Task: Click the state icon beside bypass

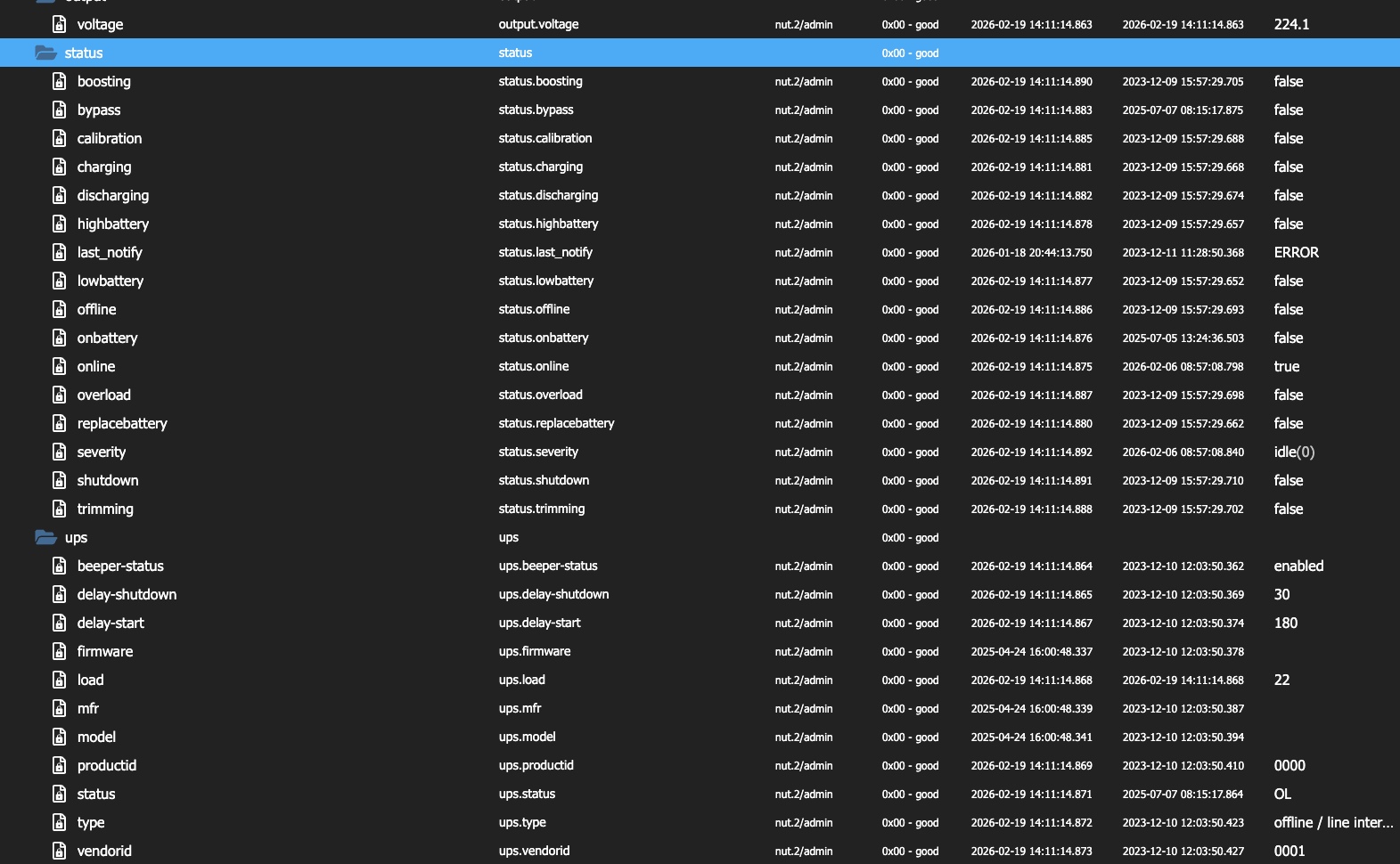Action: tap(59, 110)
